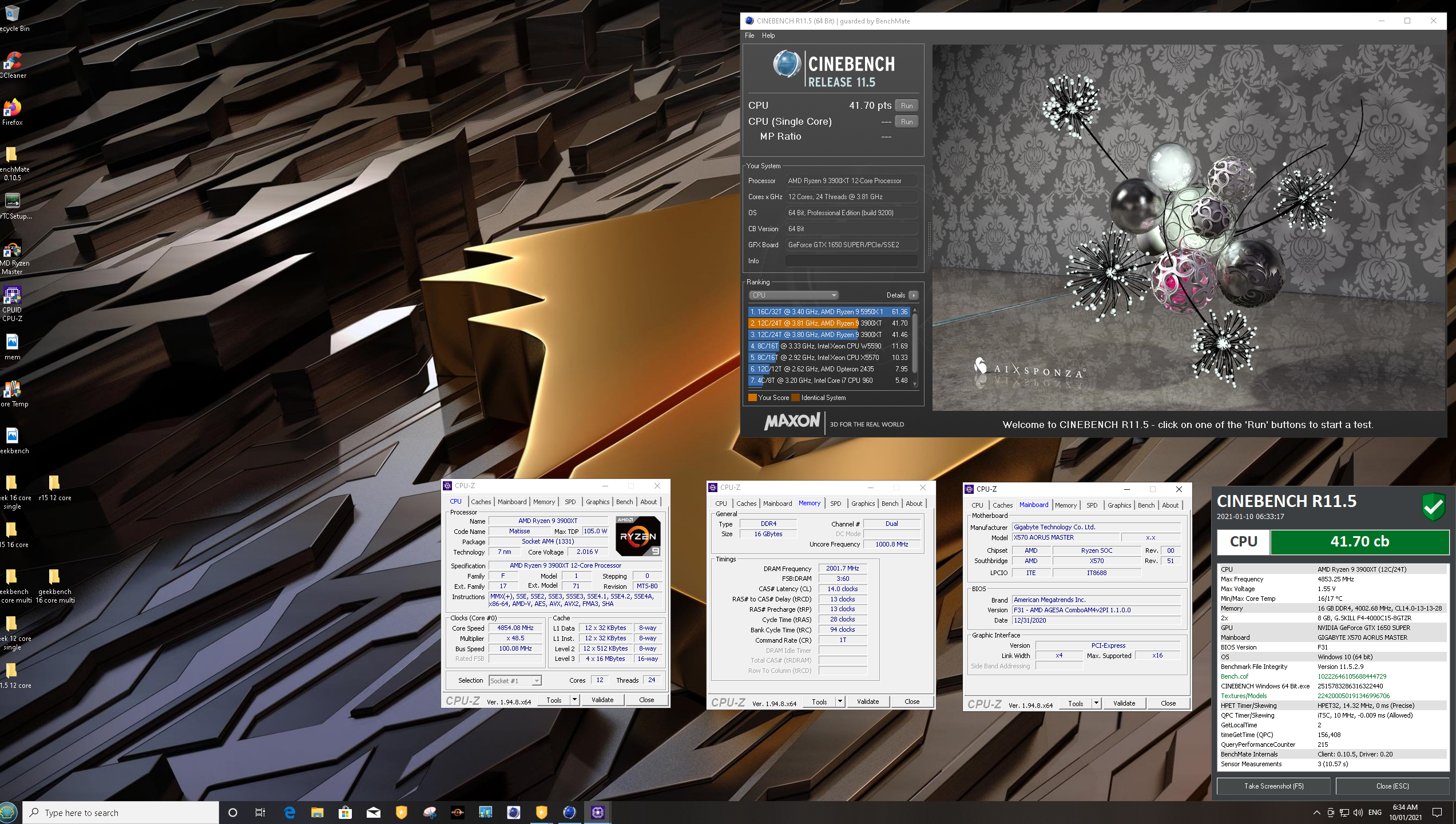Open the Core Temp desktop shortcut
Image resolution: width=1456 pixels, height=824 pixels.
13,394
